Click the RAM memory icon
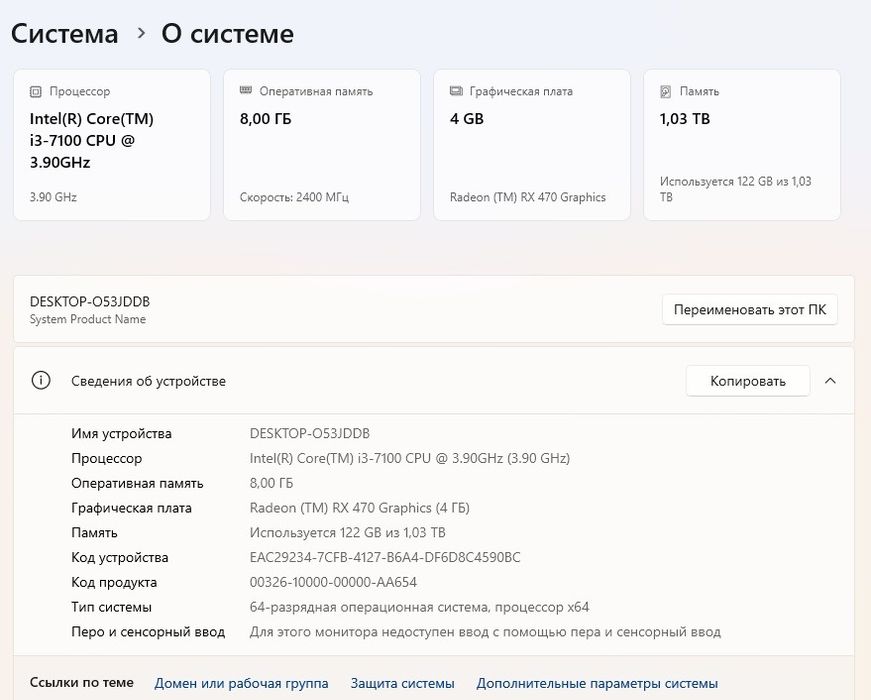This screenshot has height=700, width=871. point(246,91)
